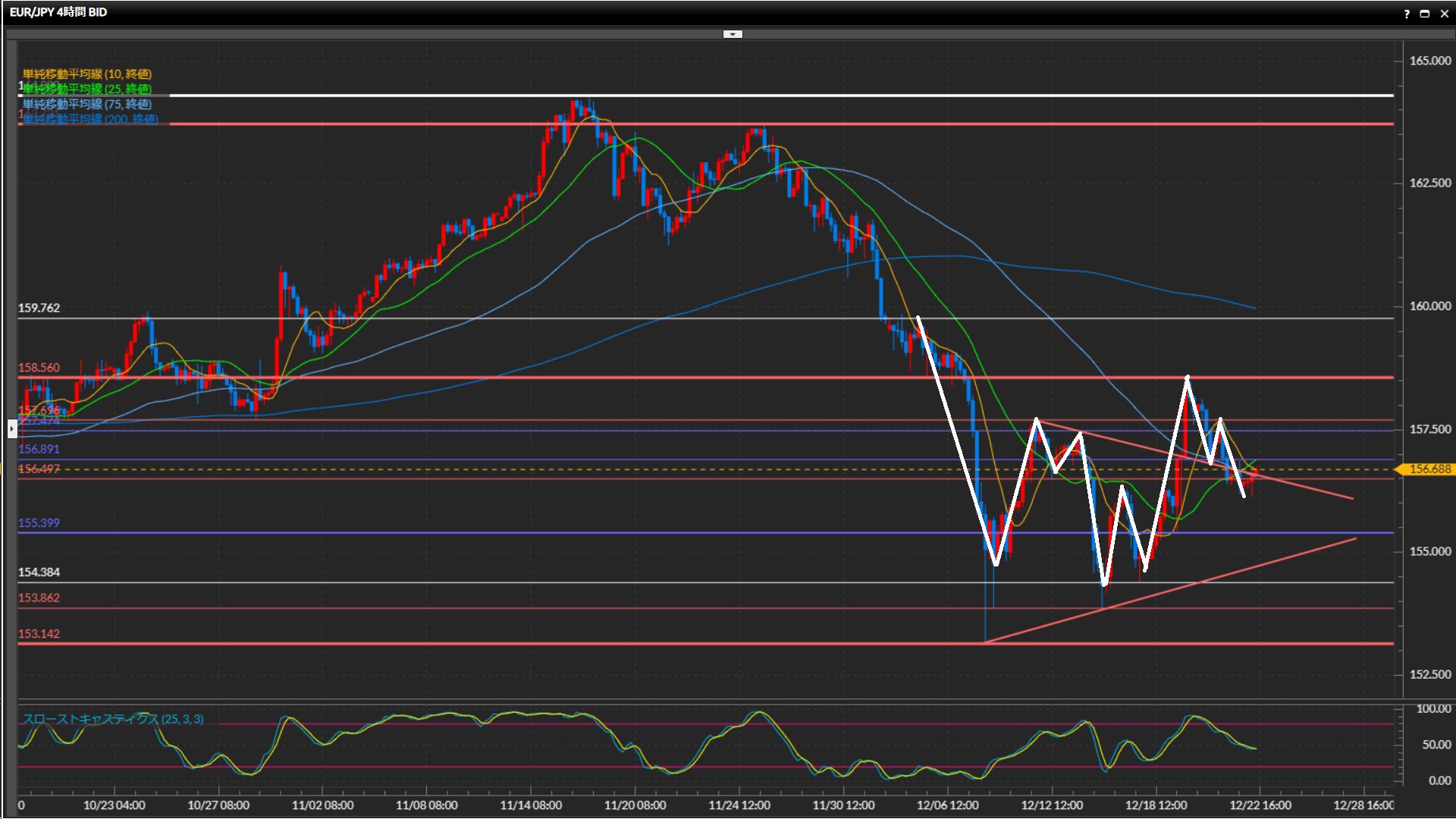Click the current price tag 156.688
The image size is (1456, 819).
1429,469
